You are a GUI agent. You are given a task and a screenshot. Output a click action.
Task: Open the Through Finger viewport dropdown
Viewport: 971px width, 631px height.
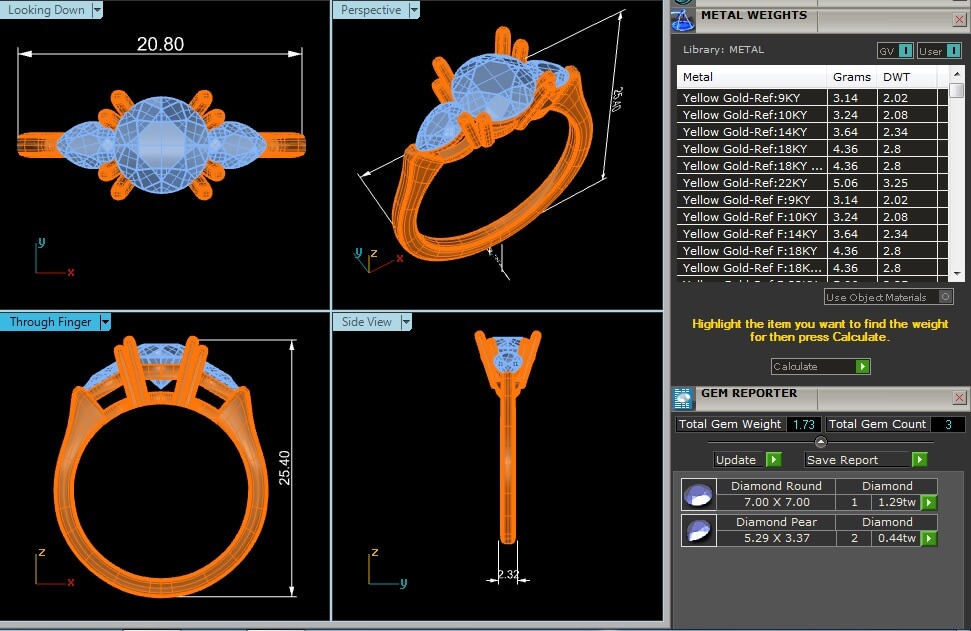(105, 322)
